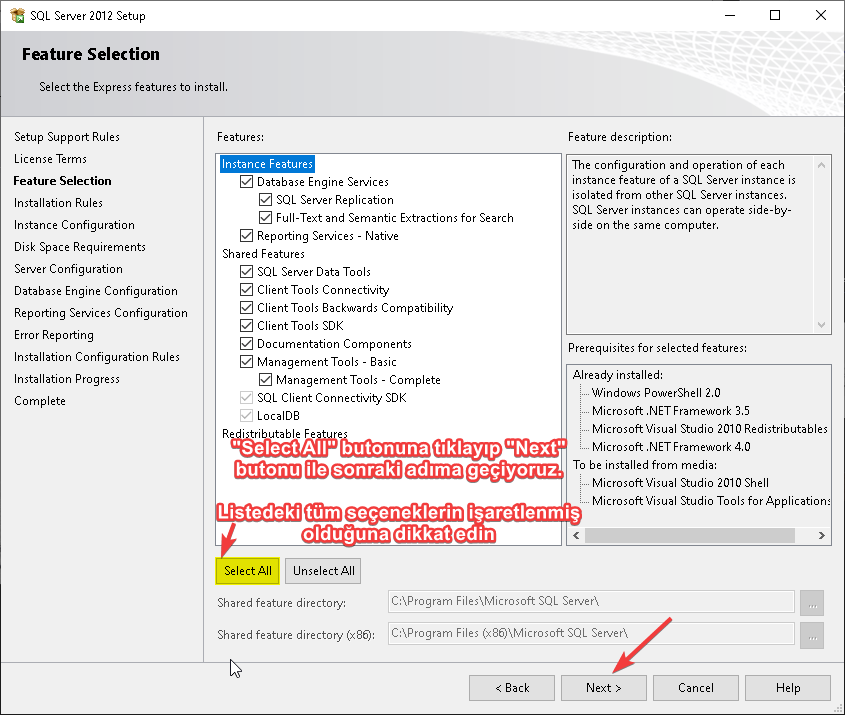The width and height of the screenshot is (845, 715).
Task: Open the Installation Rules step in sidebar
Action: click(58, 203)
